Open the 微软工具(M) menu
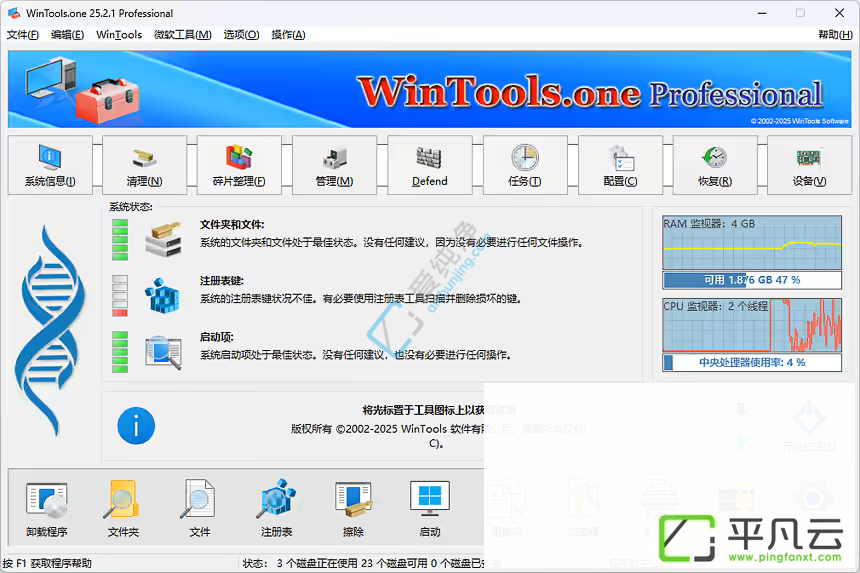860x573 pixels. [x=183, y=35]
